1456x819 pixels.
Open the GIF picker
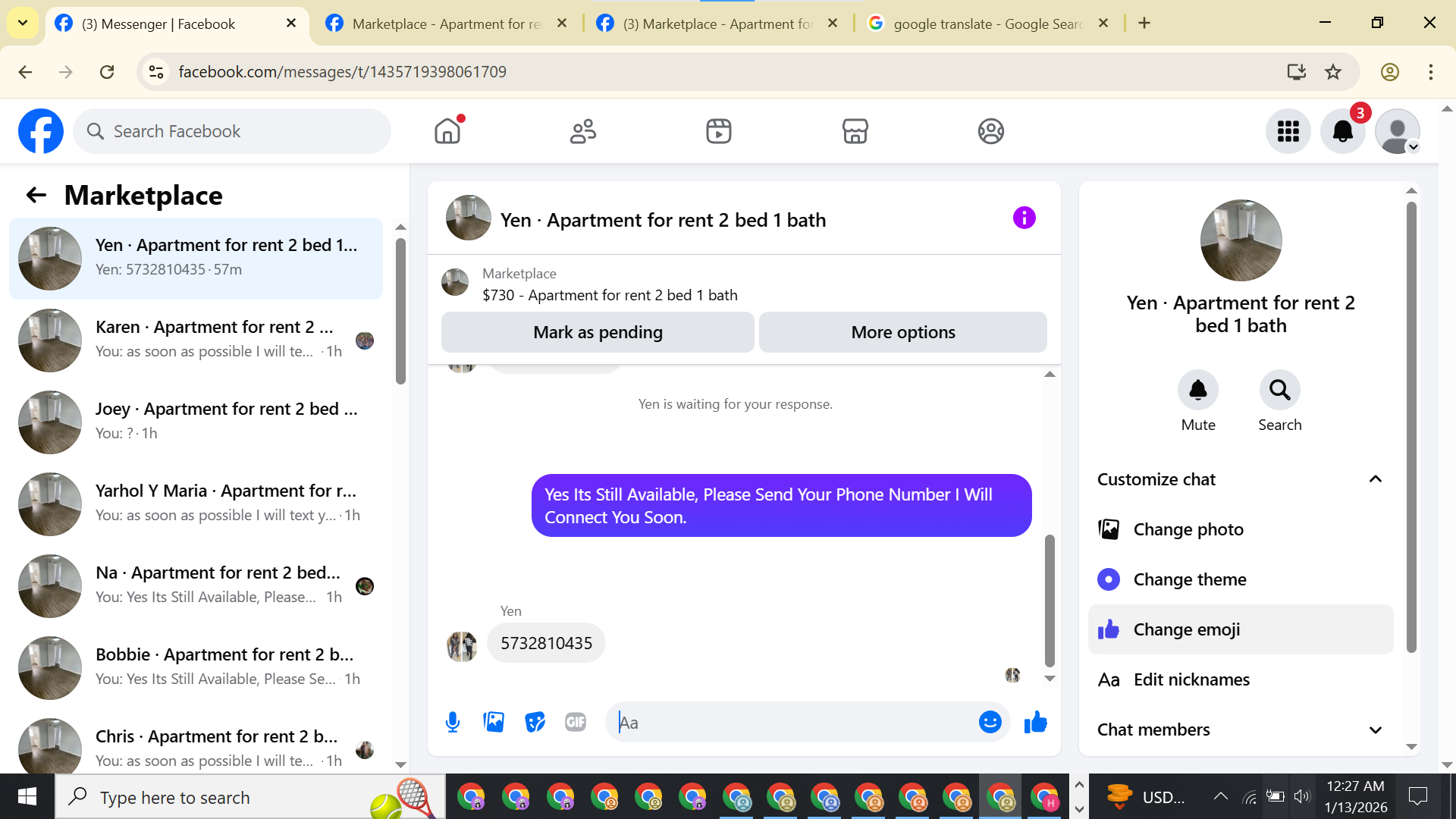click(576, 722)
